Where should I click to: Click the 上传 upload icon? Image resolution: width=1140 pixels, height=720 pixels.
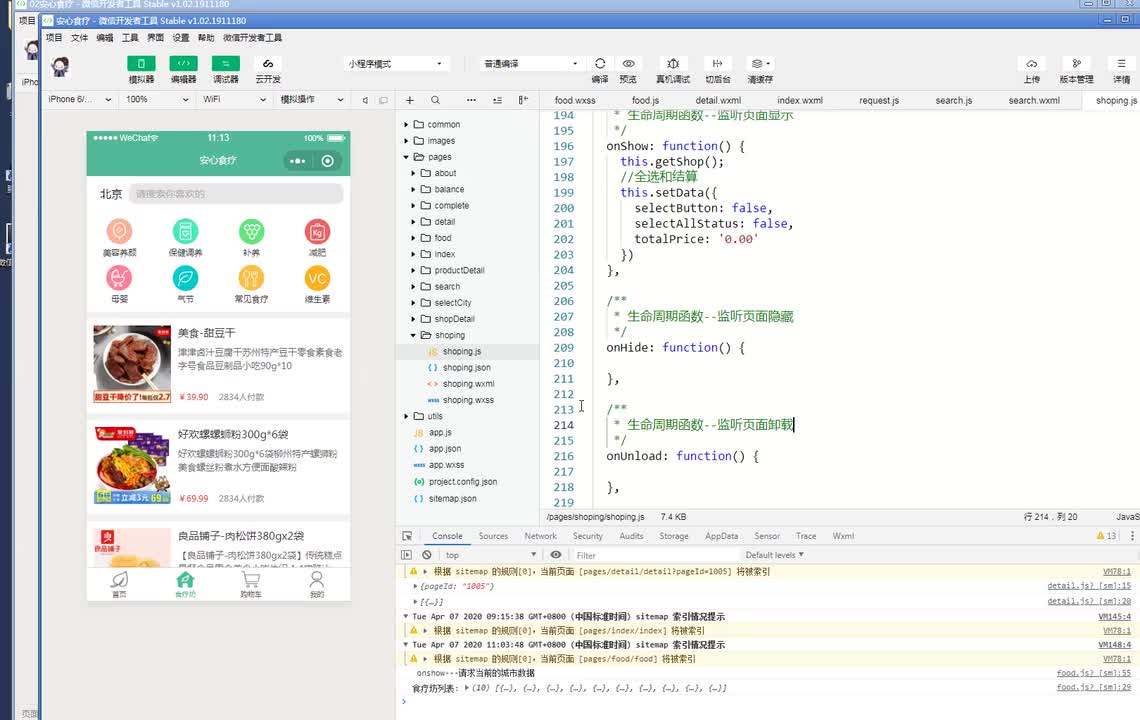1032,64
